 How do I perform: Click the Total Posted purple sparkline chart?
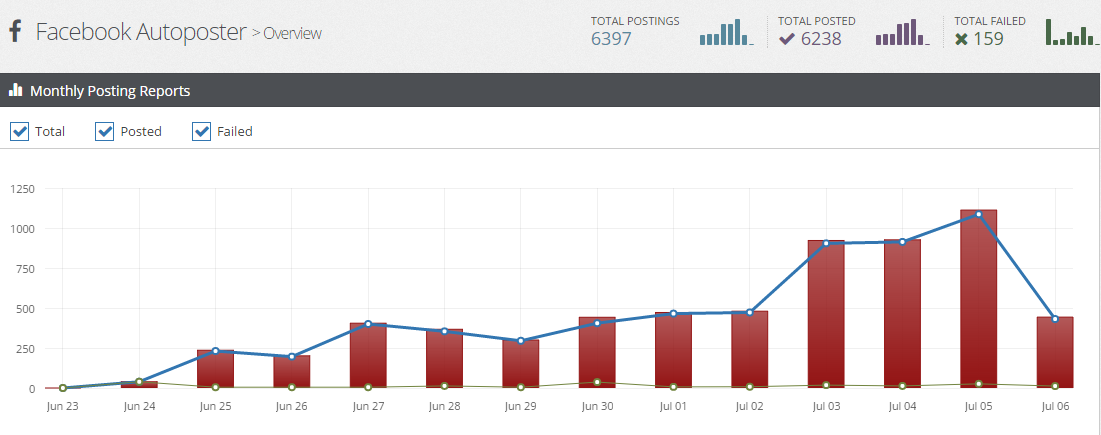[x=902, y=33]
